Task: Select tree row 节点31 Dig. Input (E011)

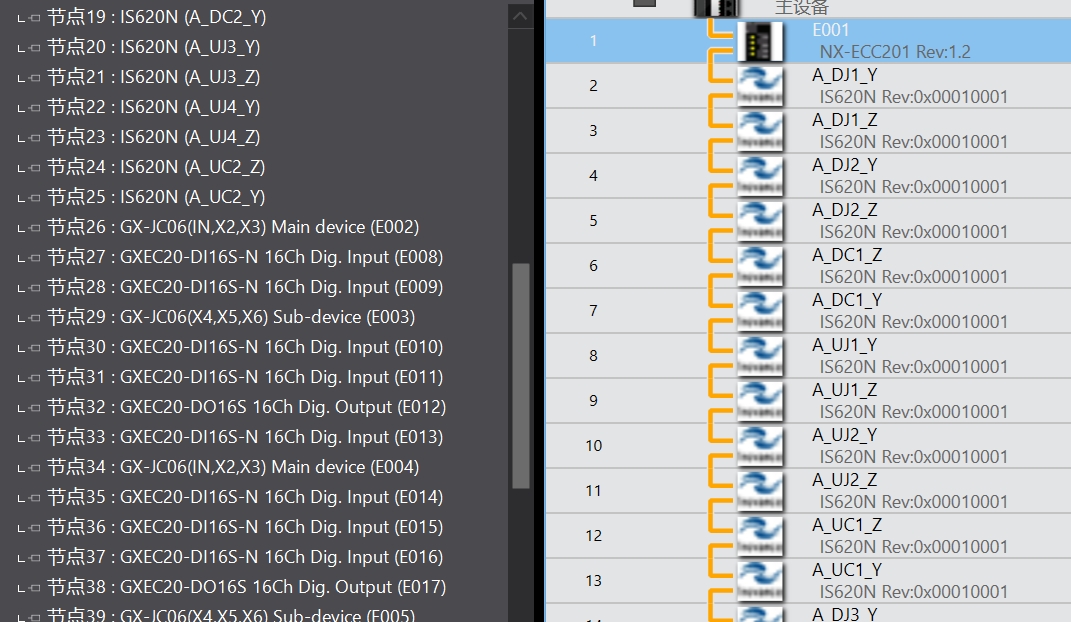Action: [x=245, y=378]
